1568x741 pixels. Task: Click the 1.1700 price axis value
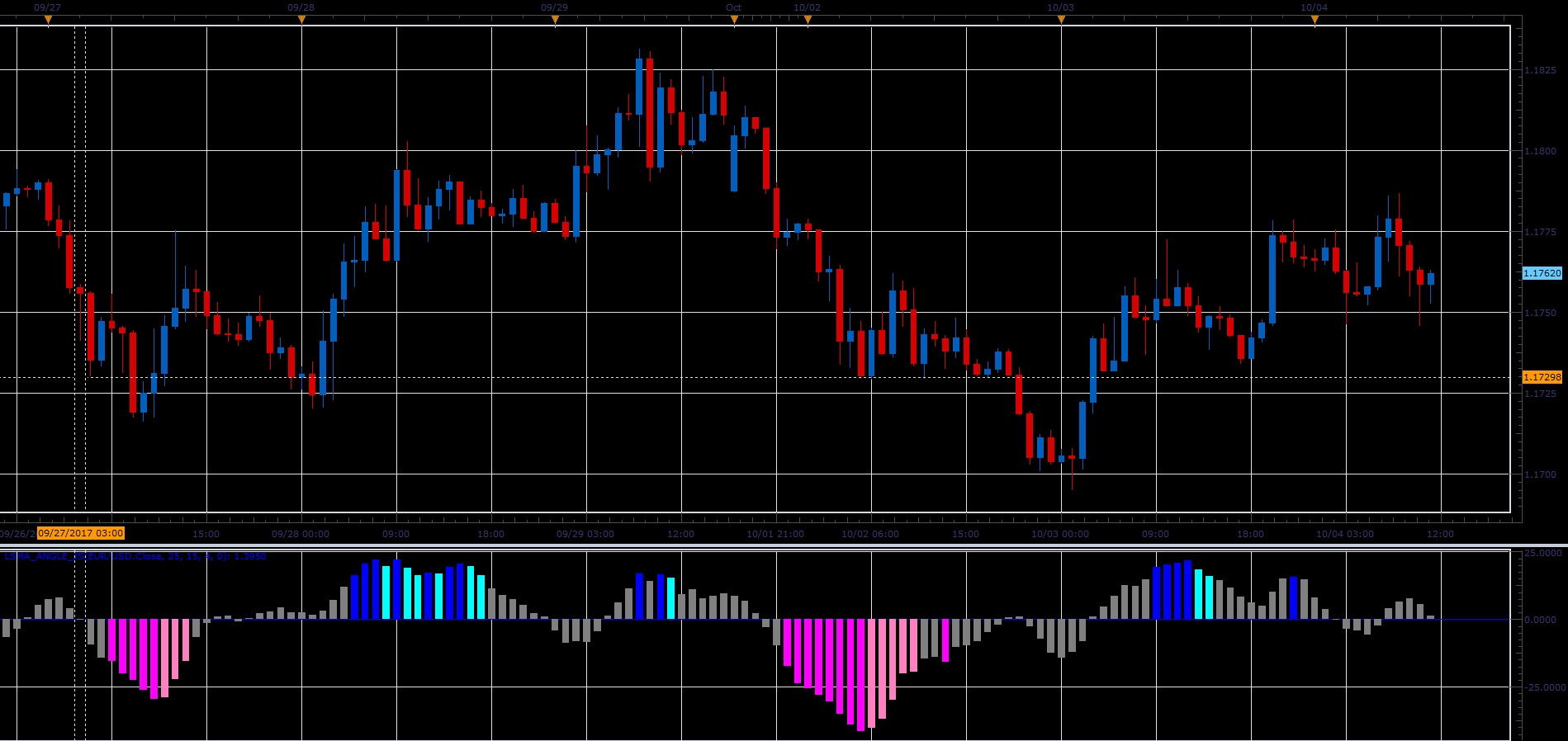[1540, 475]
